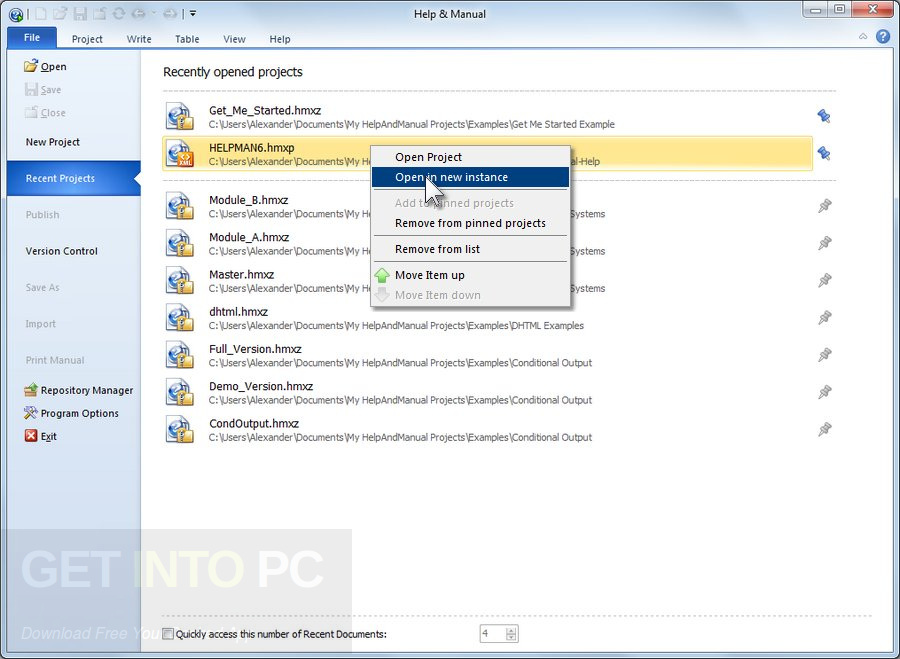Click the floppy disk save icon in title bar
The height and width of the screenshot is (659, 900).
click(80, 13)
